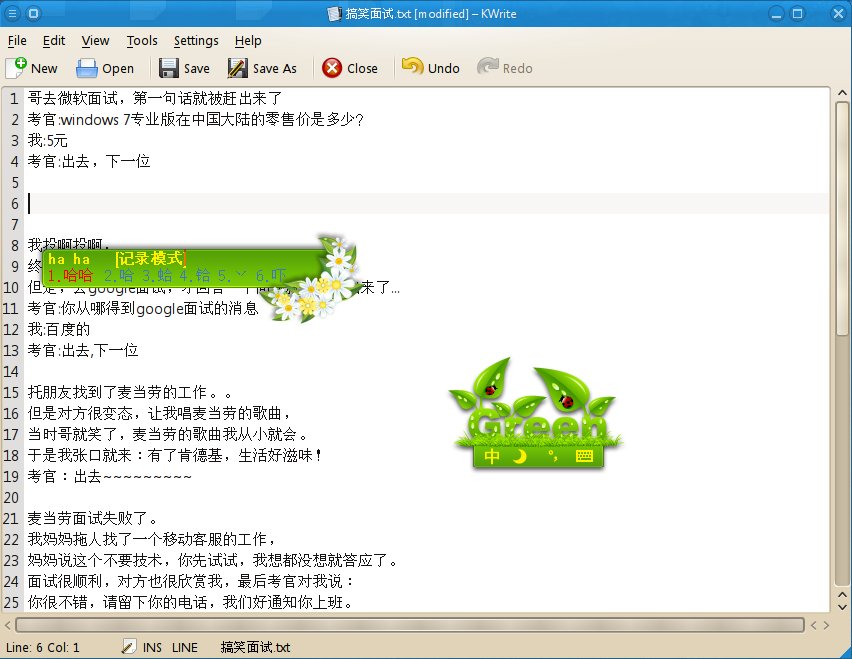Toggle INS insert mode in status bar

coord(152,648)
